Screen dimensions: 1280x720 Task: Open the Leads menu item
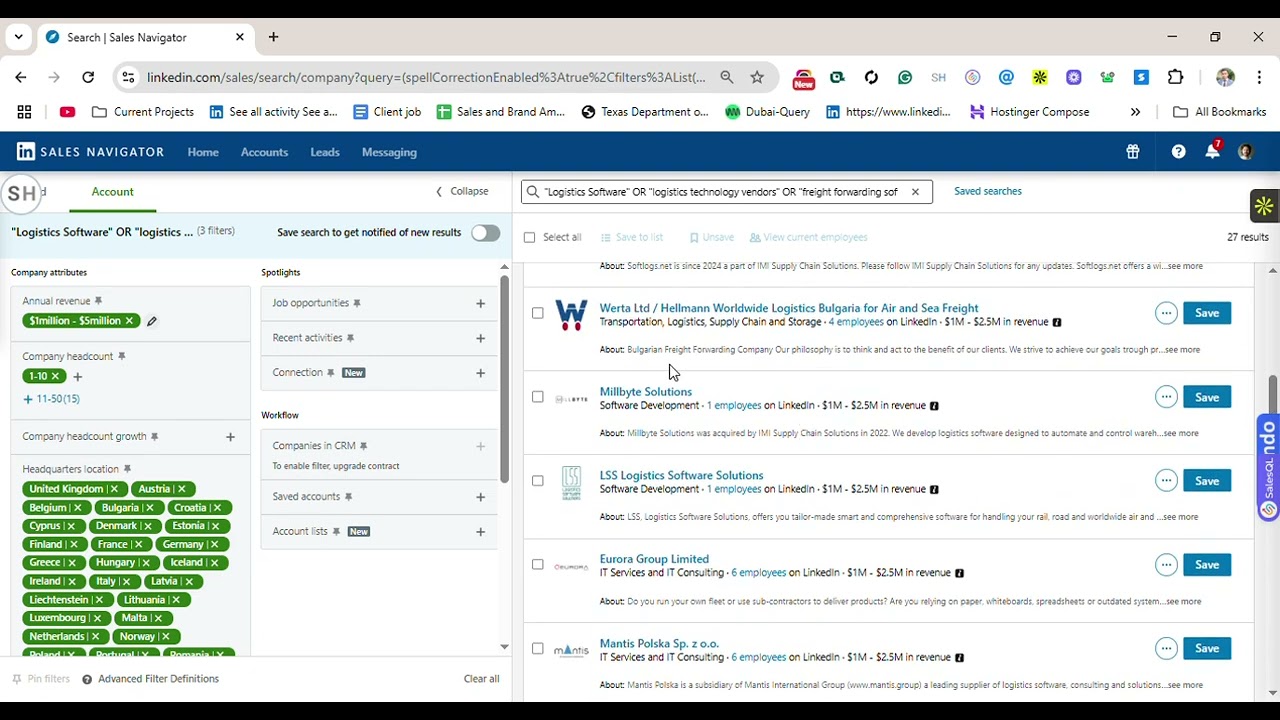[325, 152]
